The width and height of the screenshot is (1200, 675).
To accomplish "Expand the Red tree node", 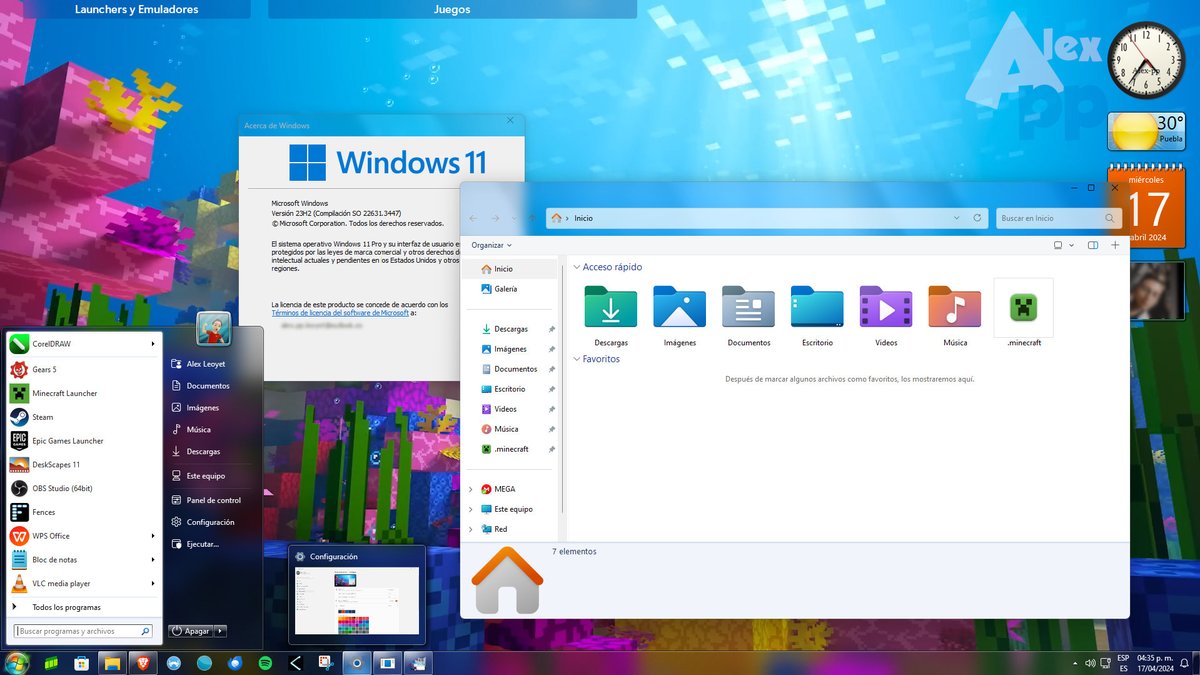I will pos(471,529).
